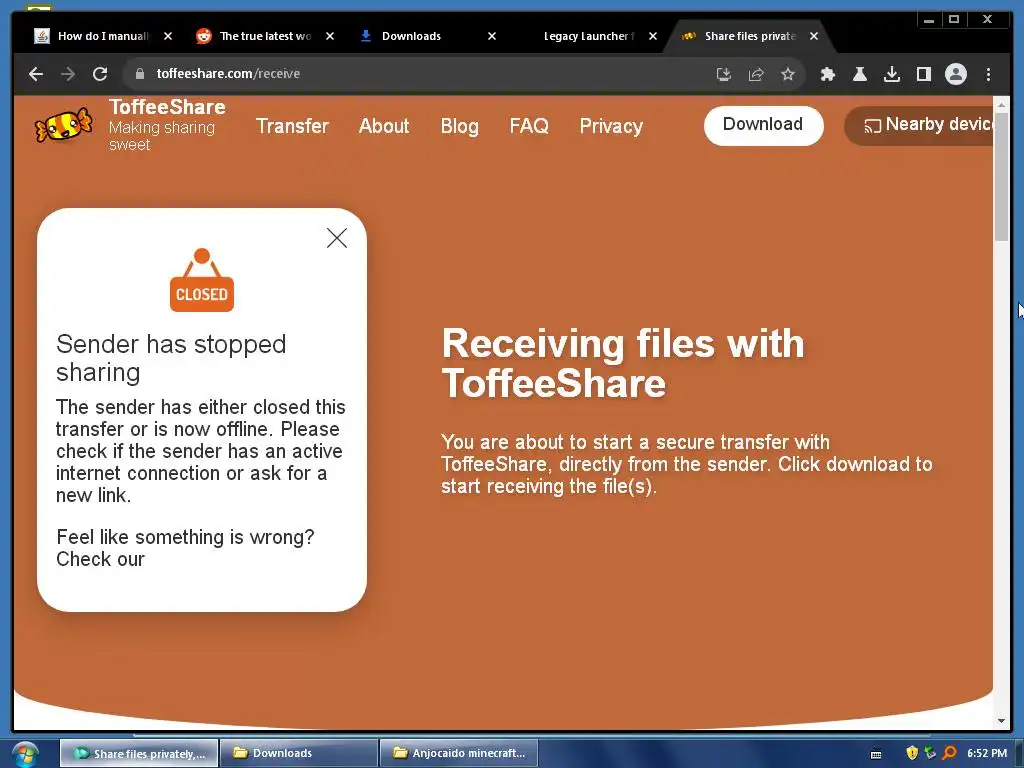1024x768 pixels.
Task: Click the orange magnifier tray icon
Action: click(x=950, y=753)
